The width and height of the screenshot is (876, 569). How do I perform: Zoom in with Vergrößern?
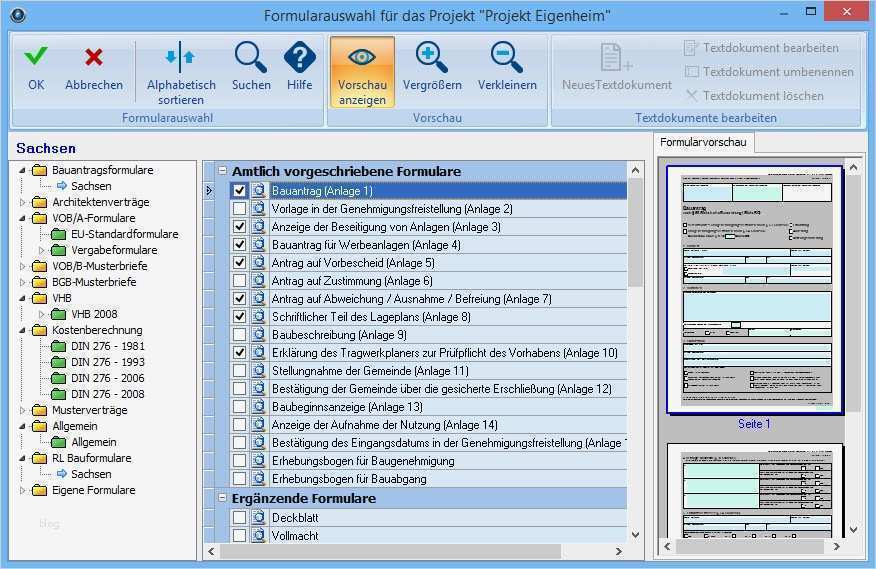pyautogui.click(x=432, y=67)
